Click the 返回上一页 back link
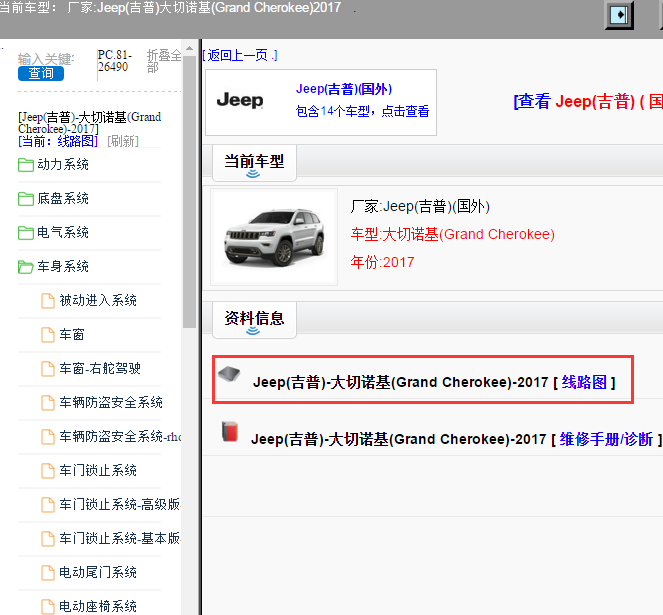 point(240,55)
